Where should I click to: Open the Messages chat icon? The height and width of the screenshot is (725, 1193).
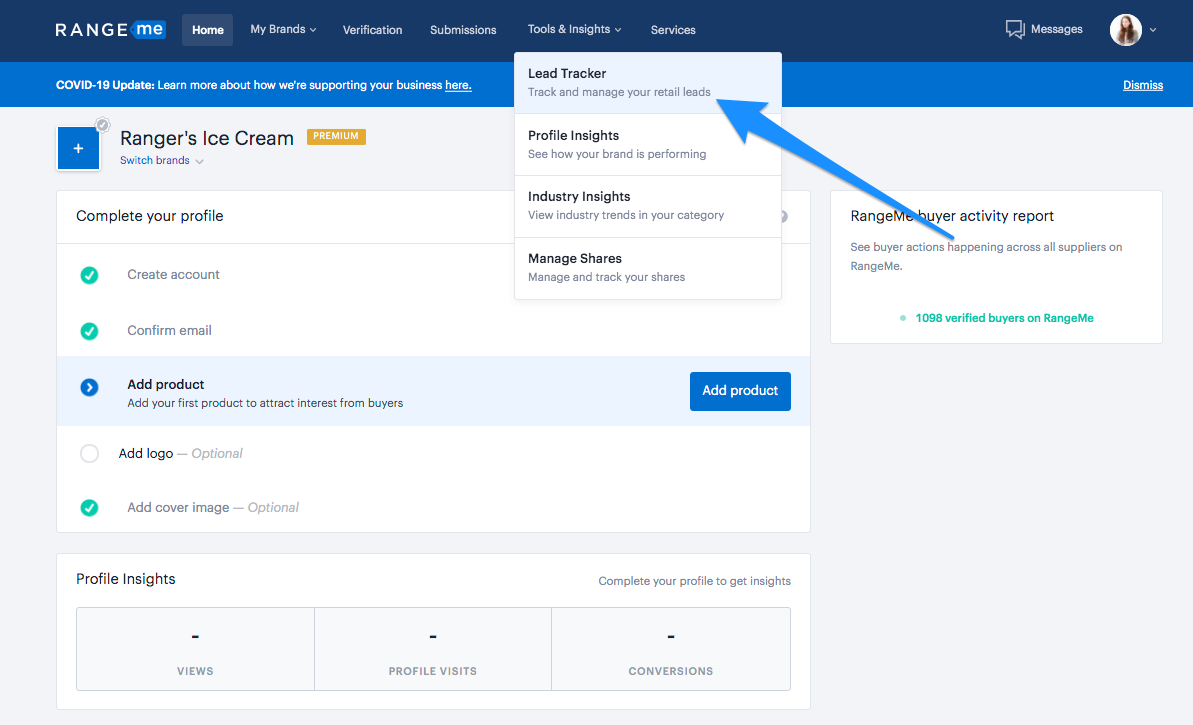click(x=1015, y=30)
